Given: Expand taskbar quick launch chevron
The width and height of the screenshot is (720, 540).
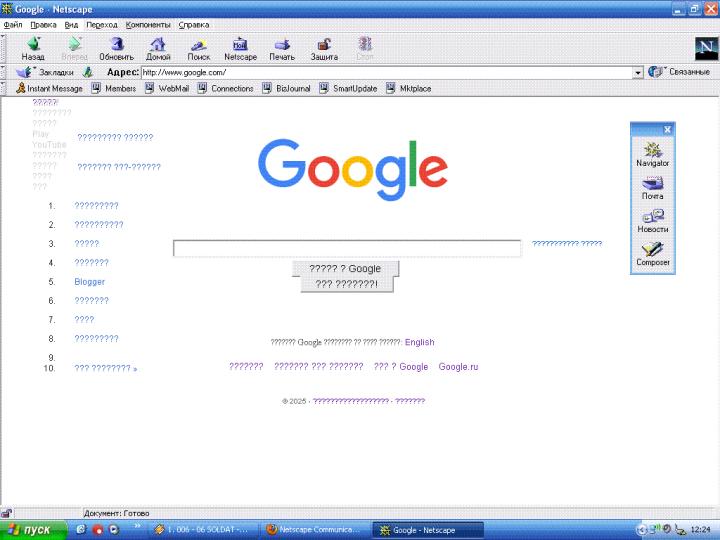Looking at the screenshot, I should point(137,526).
